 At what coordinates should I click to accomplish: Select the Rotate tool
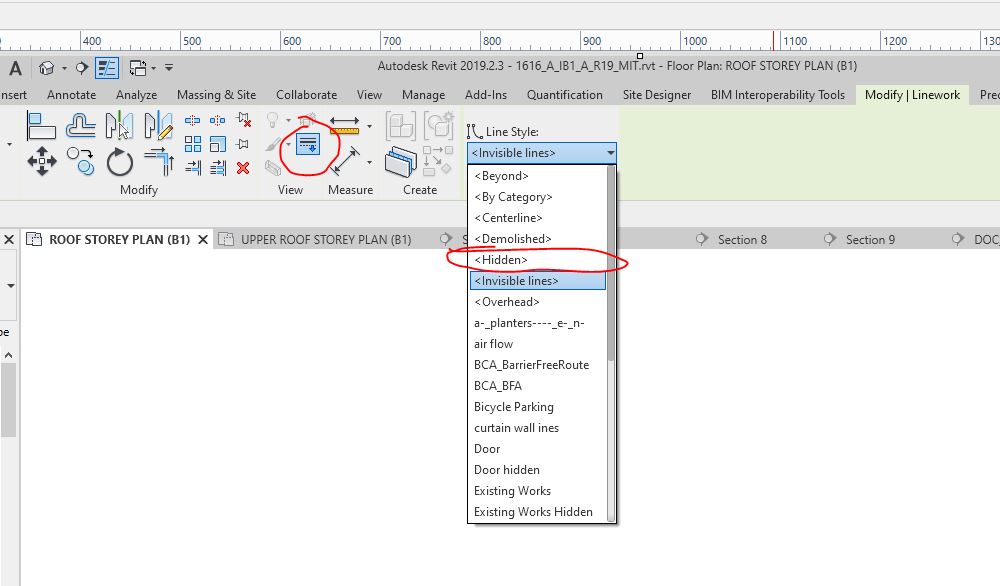(x=118, y=162)
